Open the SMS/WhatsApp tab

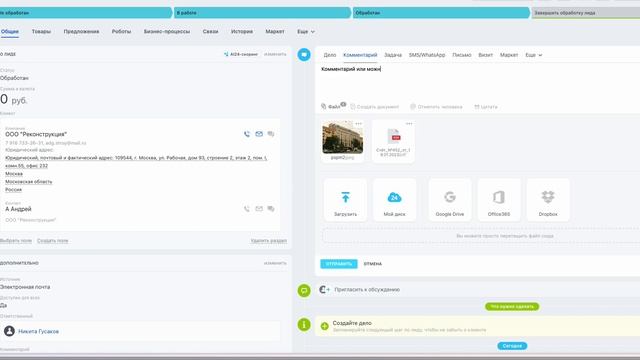coord(427,55)
